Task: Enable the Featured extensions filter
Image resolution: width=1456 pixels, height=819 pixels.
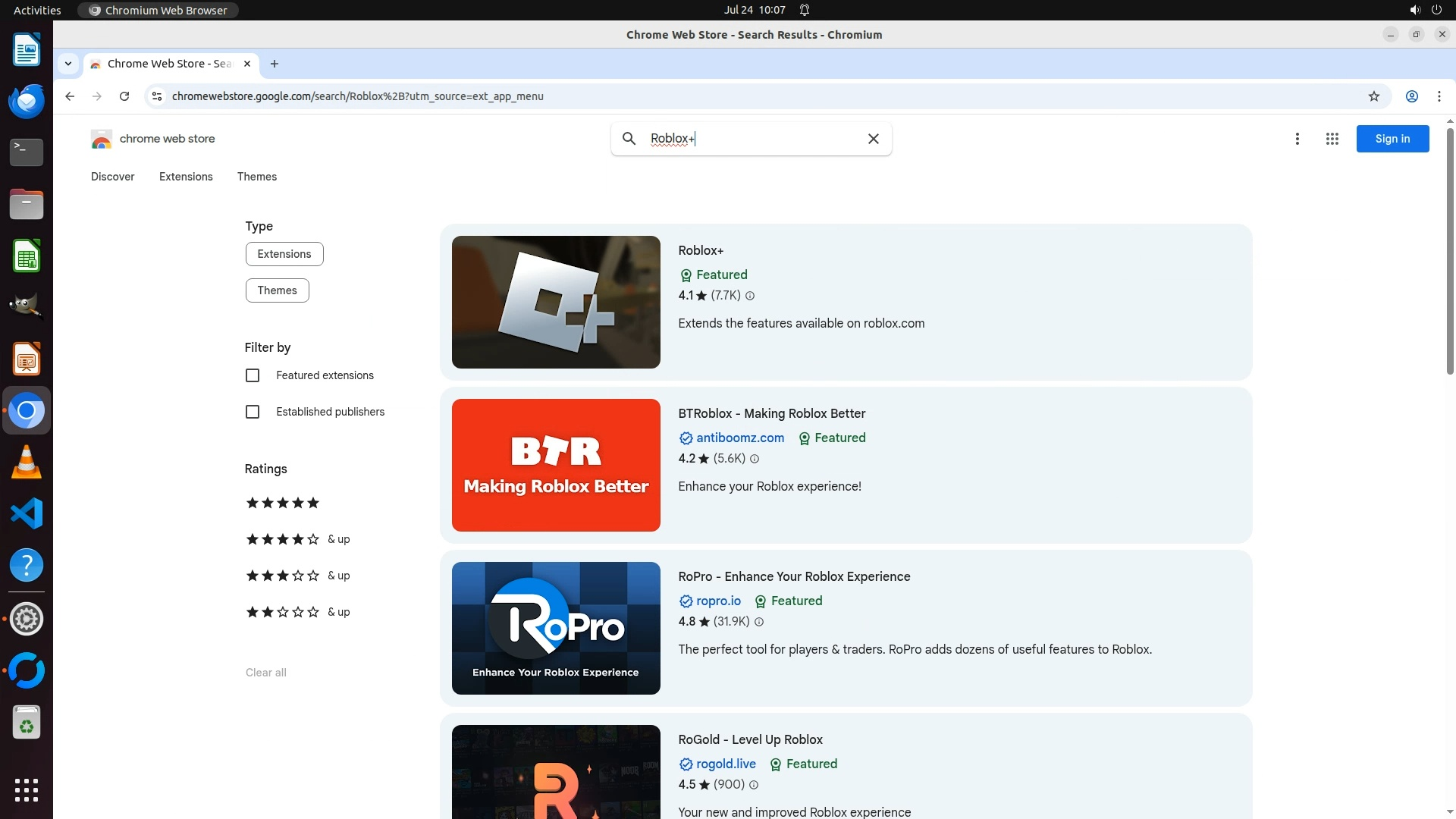Action: coord(253,375)
